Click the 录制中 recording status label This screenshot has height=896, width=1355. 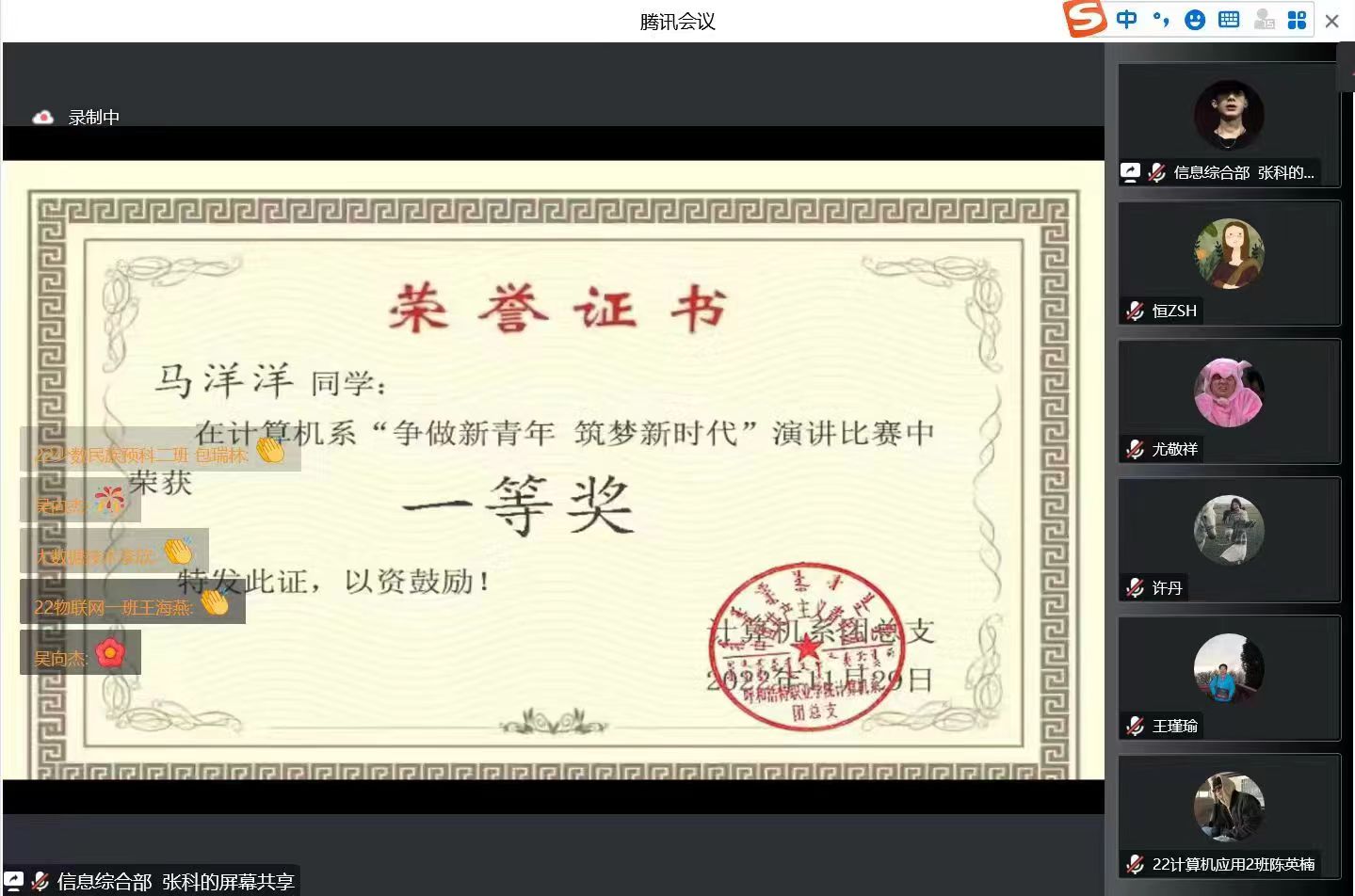(94, 118)
